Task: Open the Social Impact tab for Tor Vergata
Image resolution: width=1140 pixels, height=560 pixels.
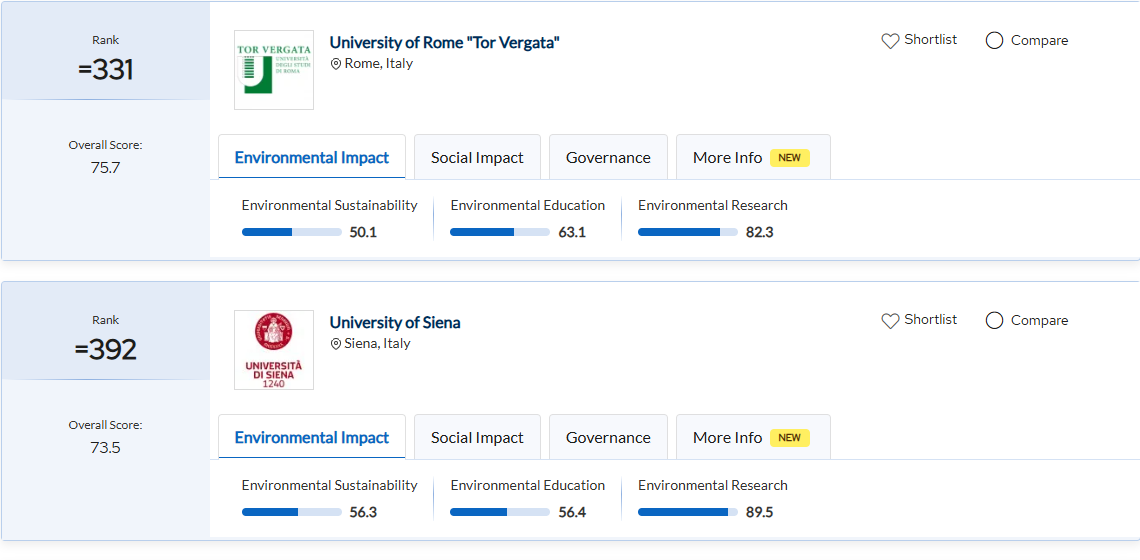Action: (477, 158)
